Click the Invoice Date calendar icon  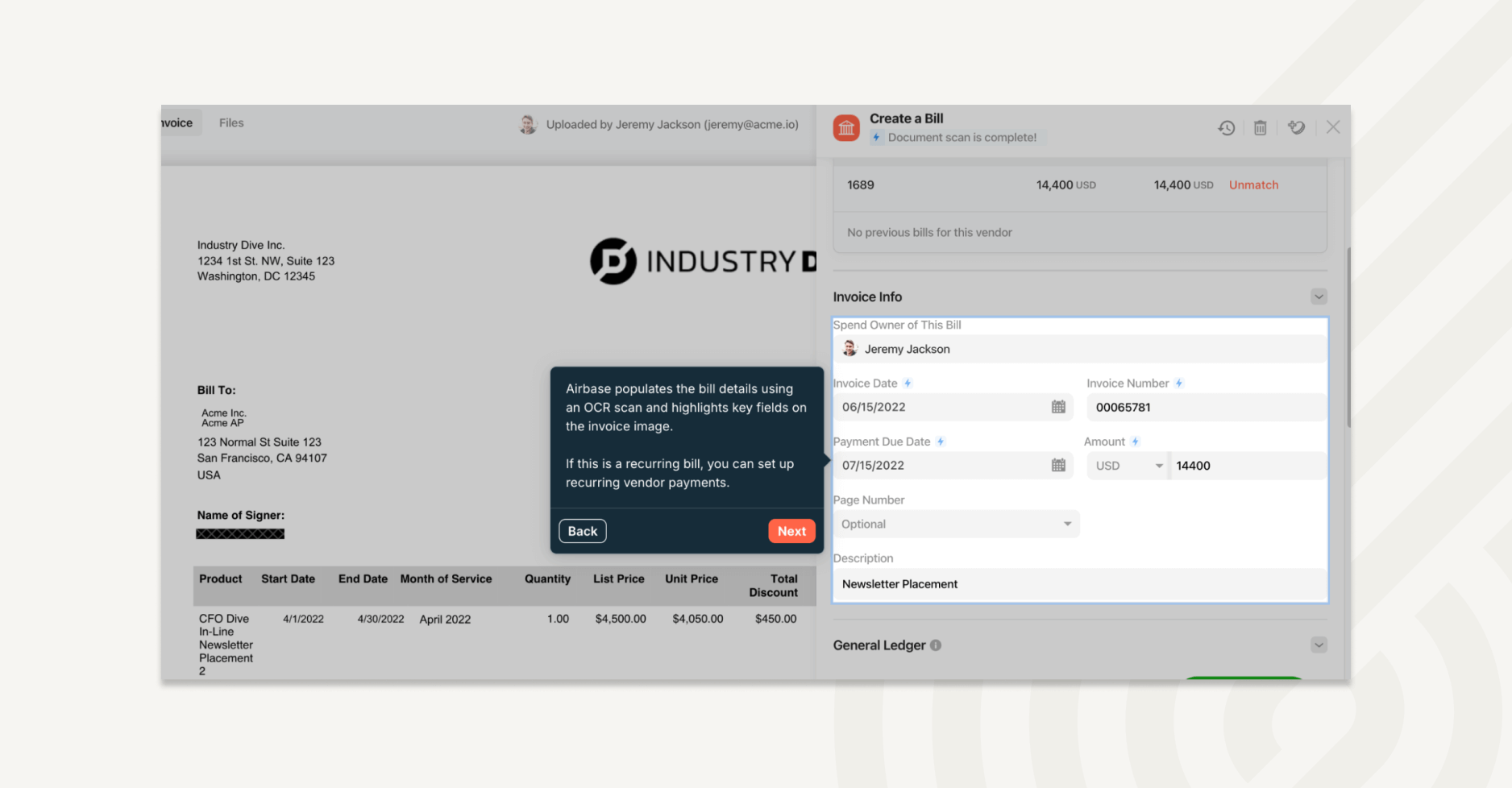[x=1058, y=407]
